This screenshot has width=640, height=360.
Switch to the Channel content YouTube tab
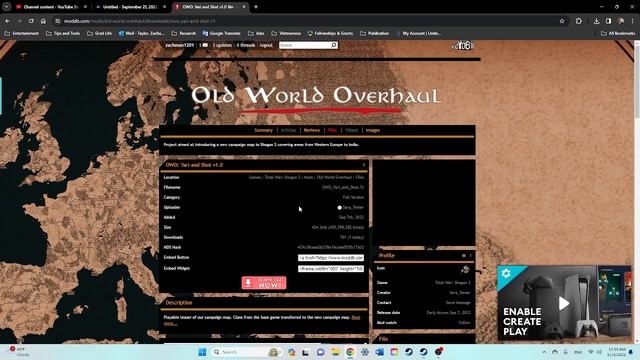(x=51, y=7)
